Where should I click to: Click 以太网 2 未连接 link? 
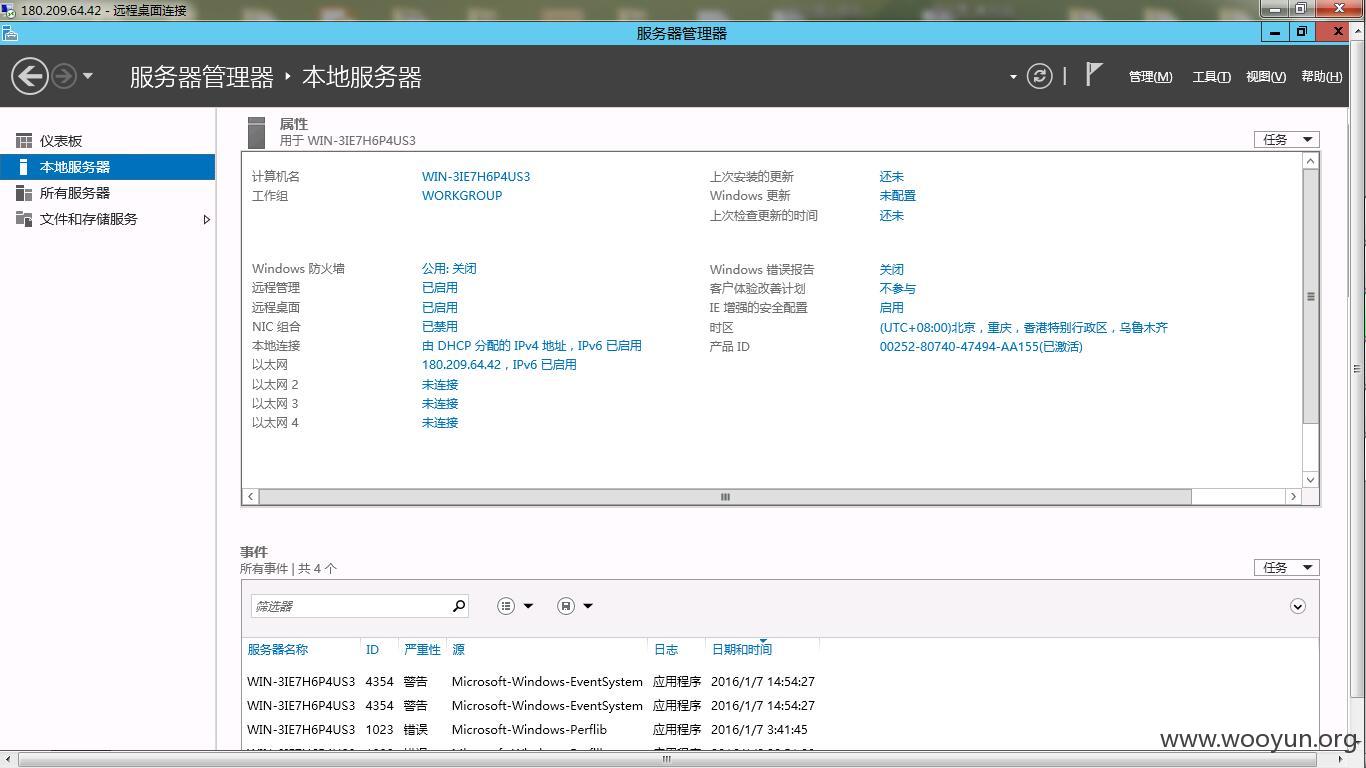440,384
